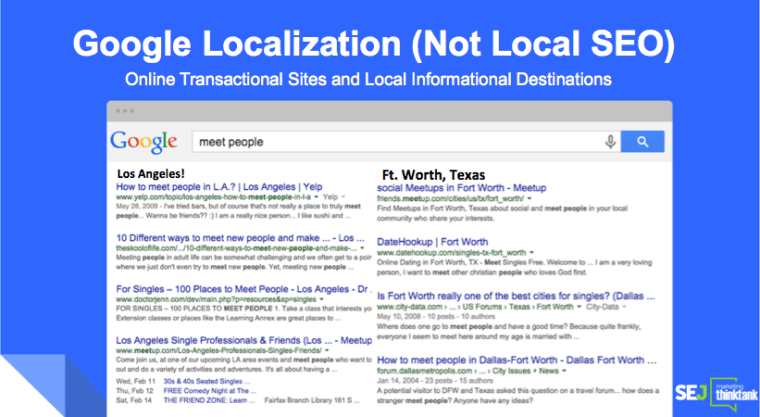Click the friends.meetup.com green URL text
This screenshot has height=417, width=760.
click(x=450, y=199)
